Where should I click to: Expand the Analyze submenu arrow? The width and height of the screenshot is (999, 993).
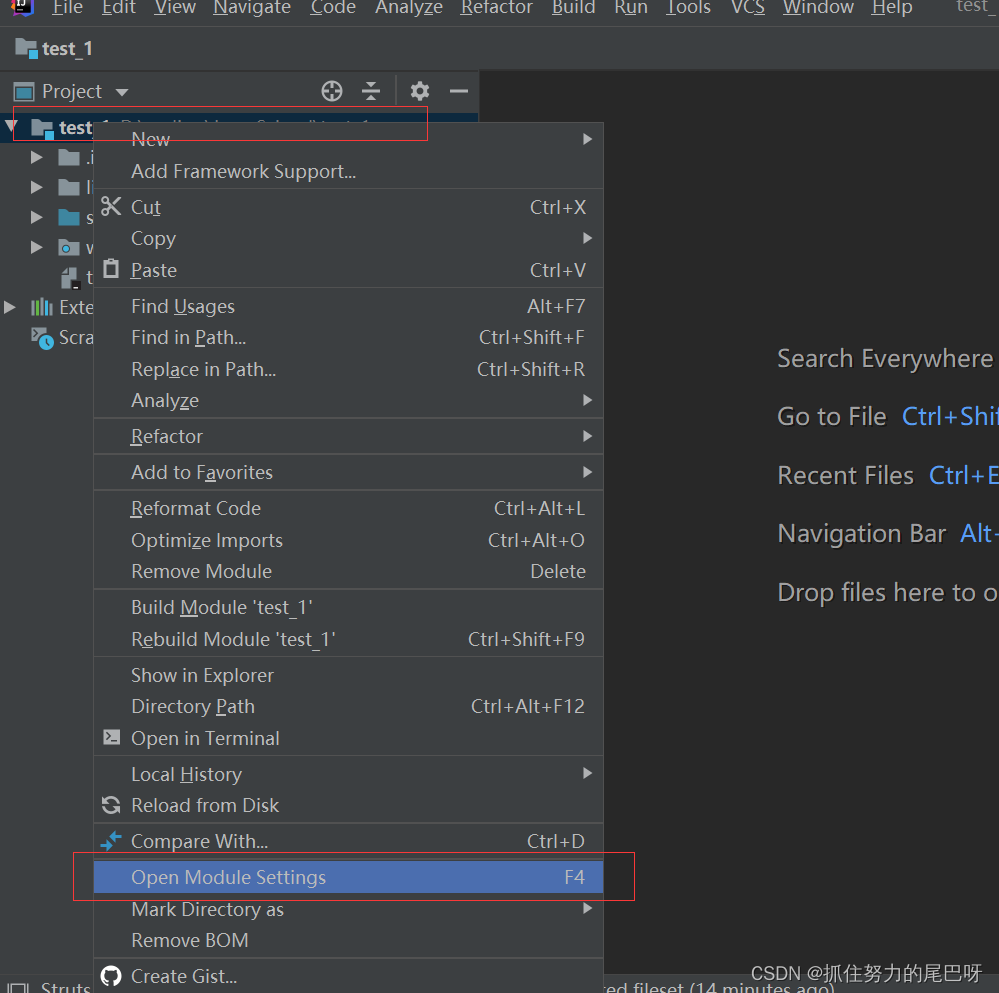click(x=587, y=400)
